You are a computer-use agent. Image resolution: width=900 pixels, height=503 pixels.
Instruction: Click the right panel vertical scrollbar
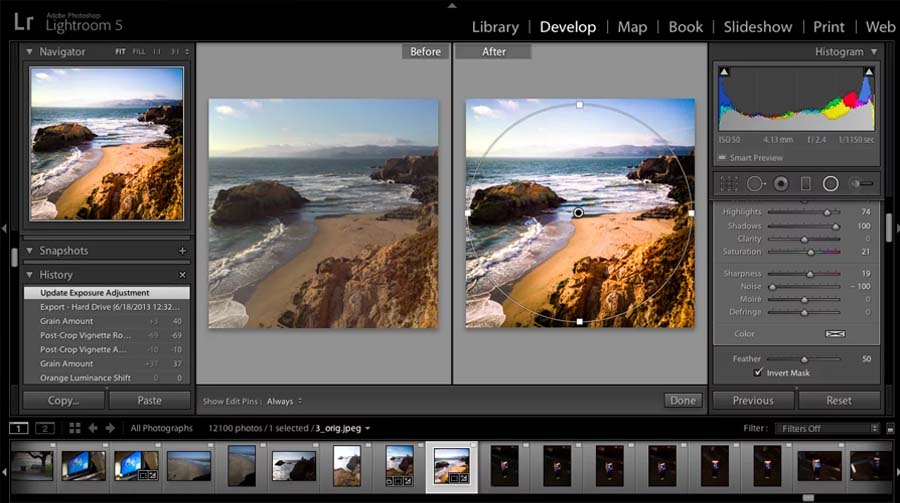(889, 229)
